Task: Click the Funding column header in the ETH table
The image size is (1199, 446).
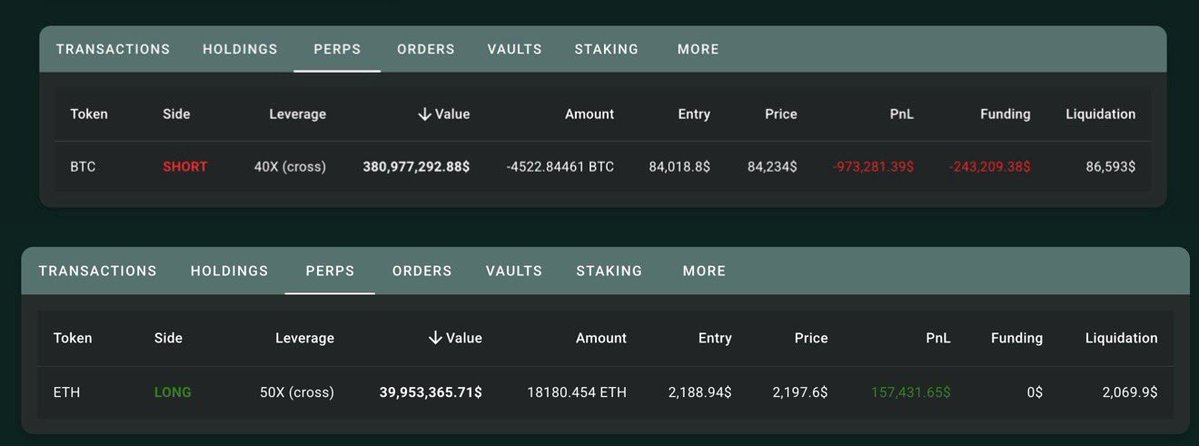Action: click(x=1016, y=339)
